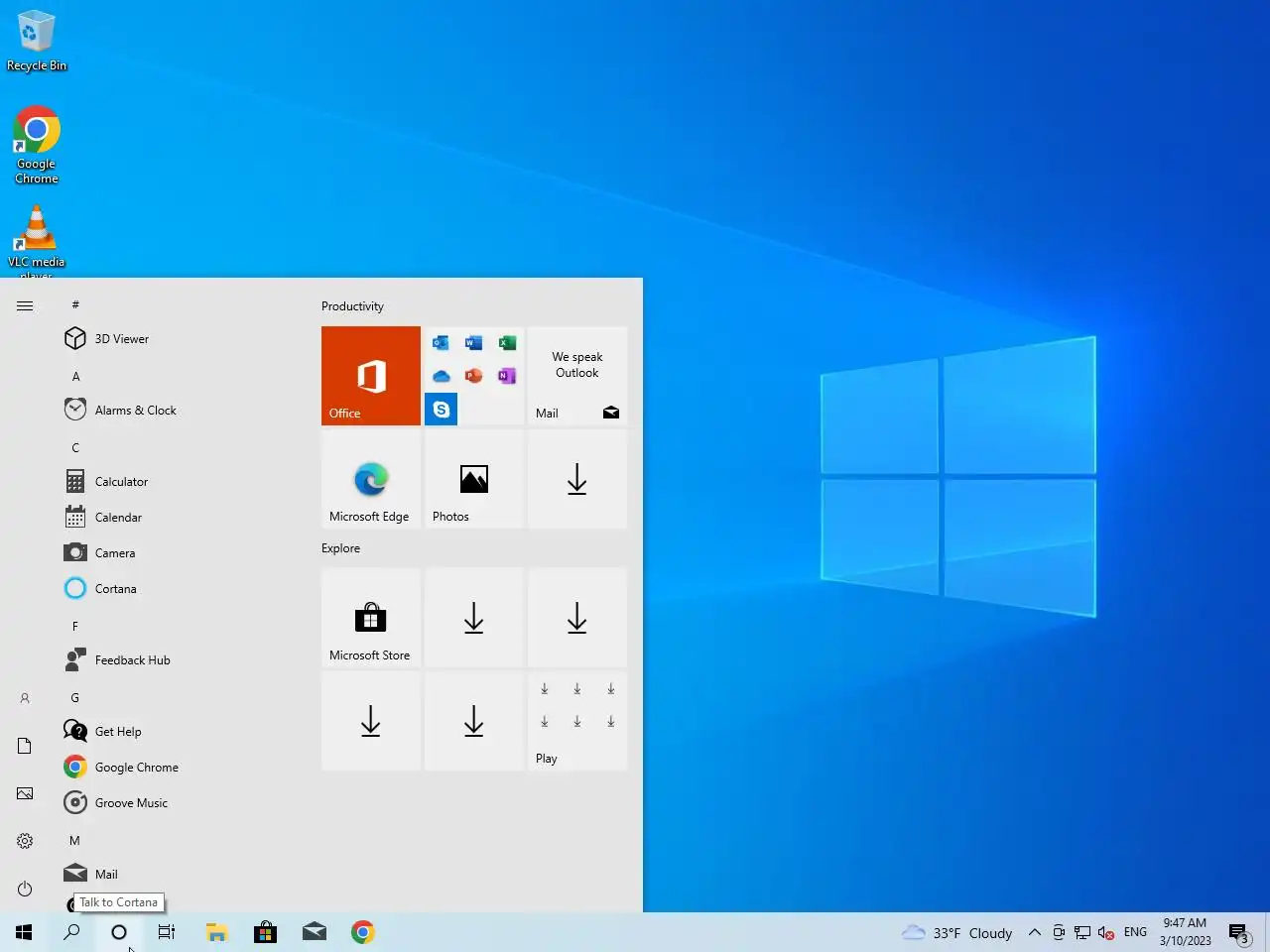
Task: Show hidden system tray icons
Action: 1034,932
